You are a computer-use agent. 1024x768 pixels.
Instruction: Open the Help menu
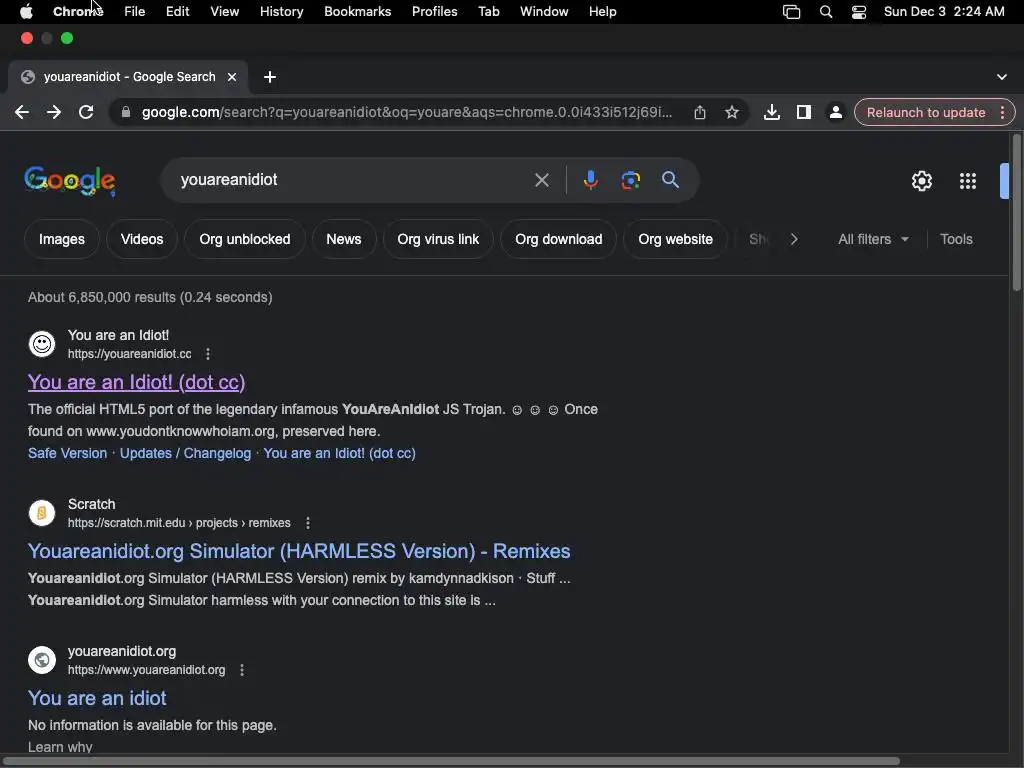(602, 12)
